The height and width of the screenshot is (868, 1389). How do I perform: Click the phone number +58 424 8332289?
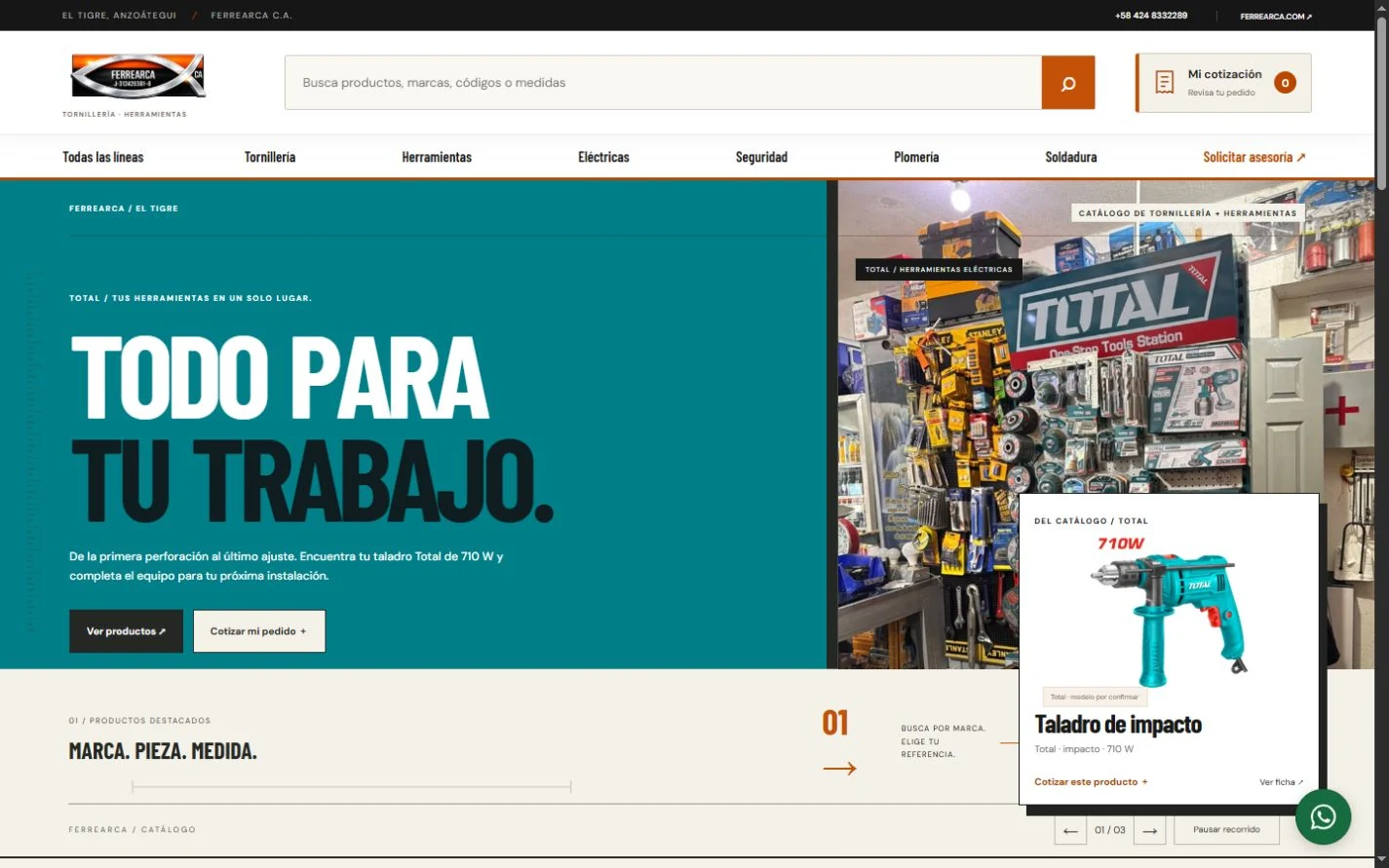(x=1151, y=16)
